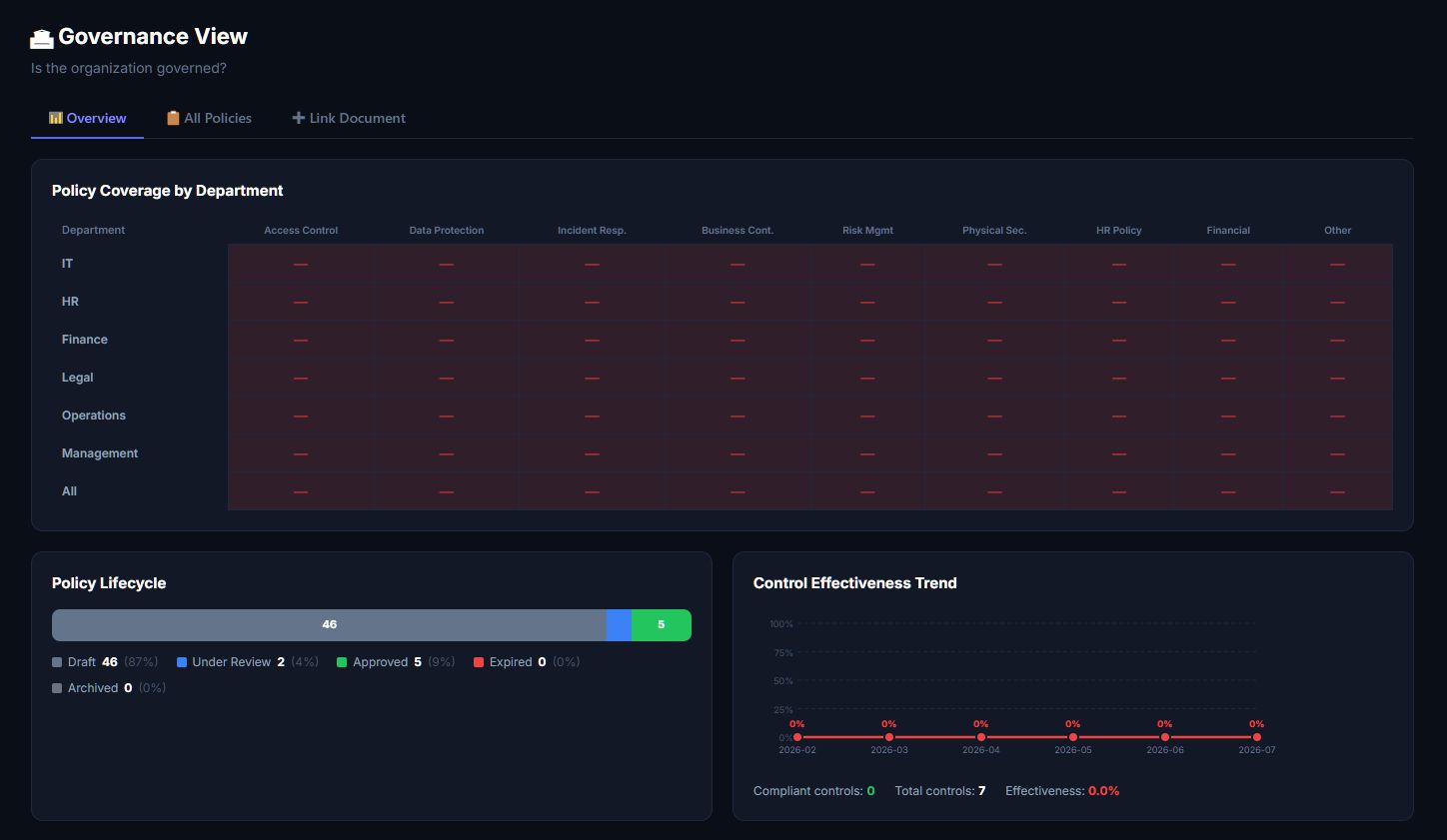Click the IT row Access Control cell
The image size is (1447, 840).
click(301, 264)
